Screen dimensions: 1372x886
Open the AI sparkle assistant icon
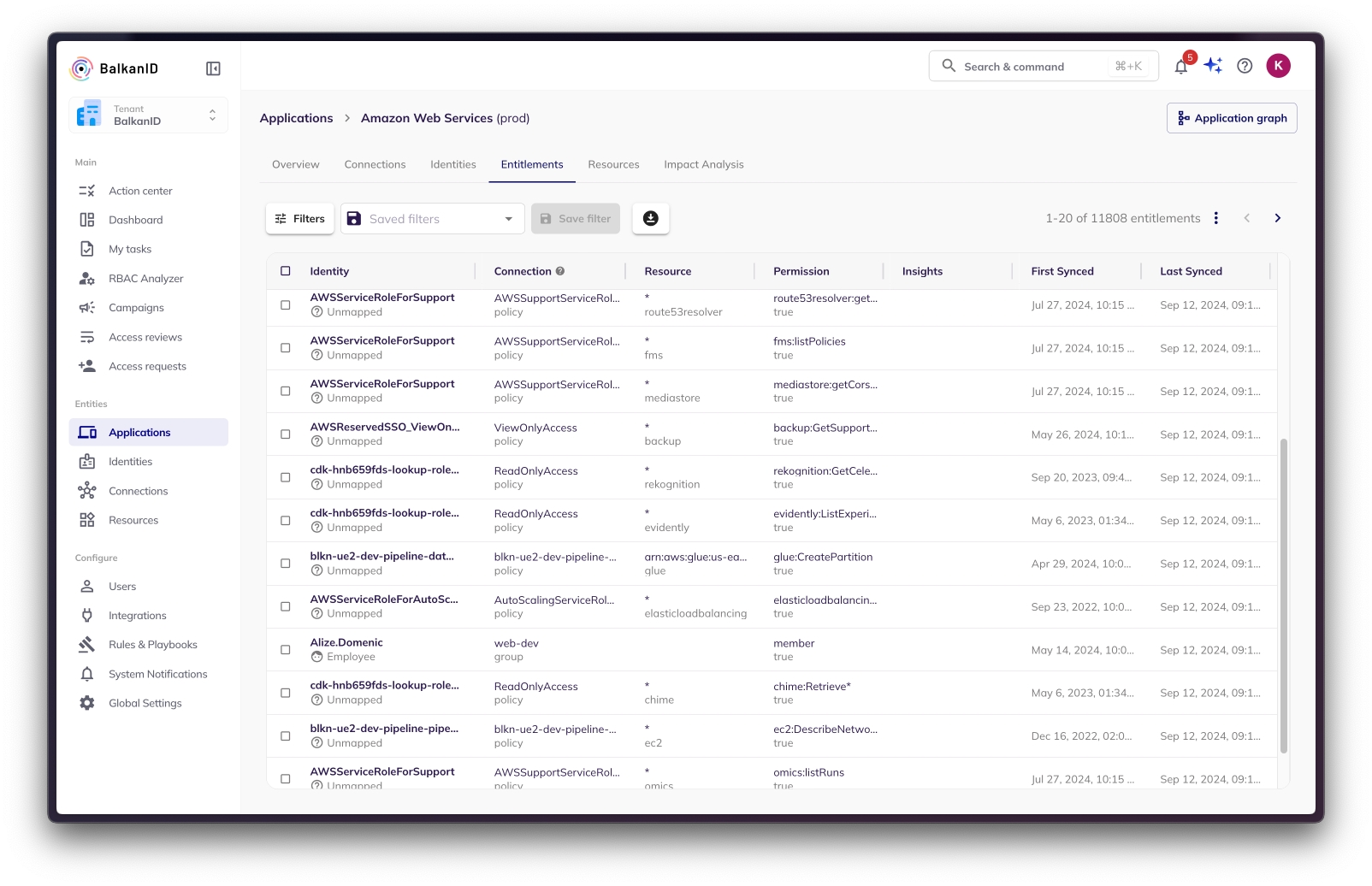(x=1213, y=66)
